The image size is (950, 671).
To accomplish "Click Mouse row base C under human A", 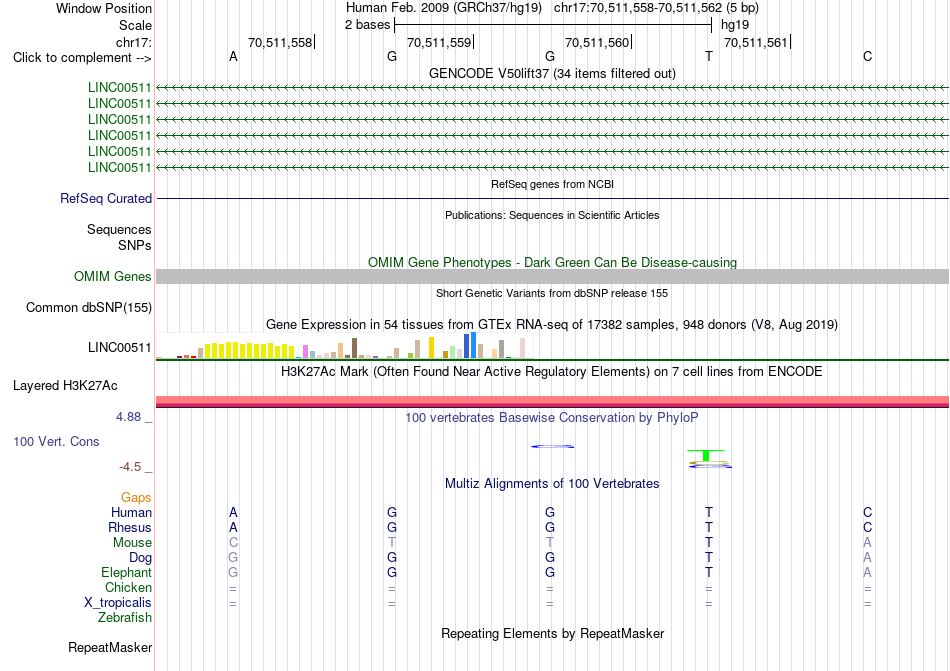I will tap(233, 543).
